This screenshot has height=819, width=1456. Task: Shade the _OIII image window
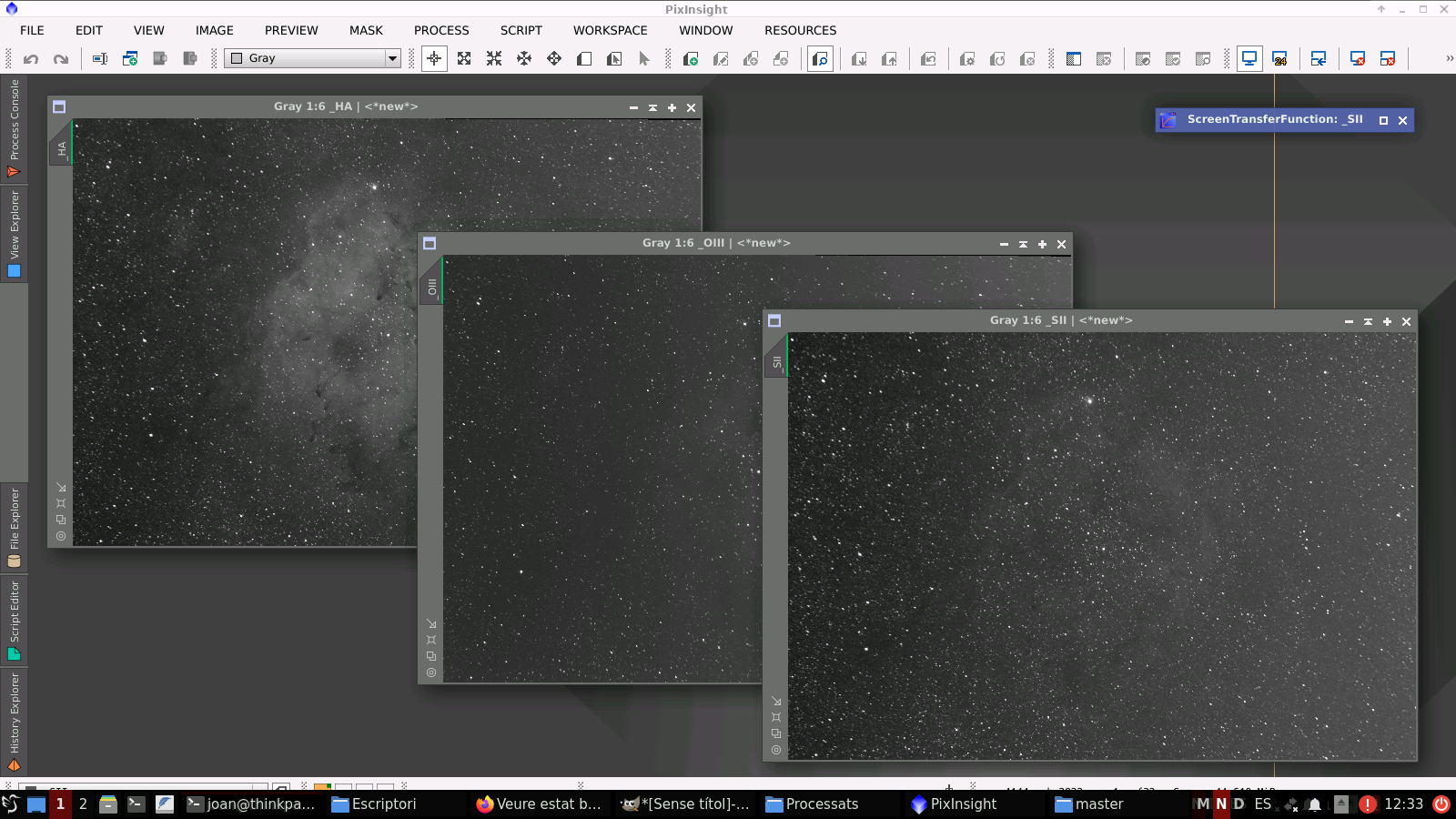click(x=1023, y=244)
